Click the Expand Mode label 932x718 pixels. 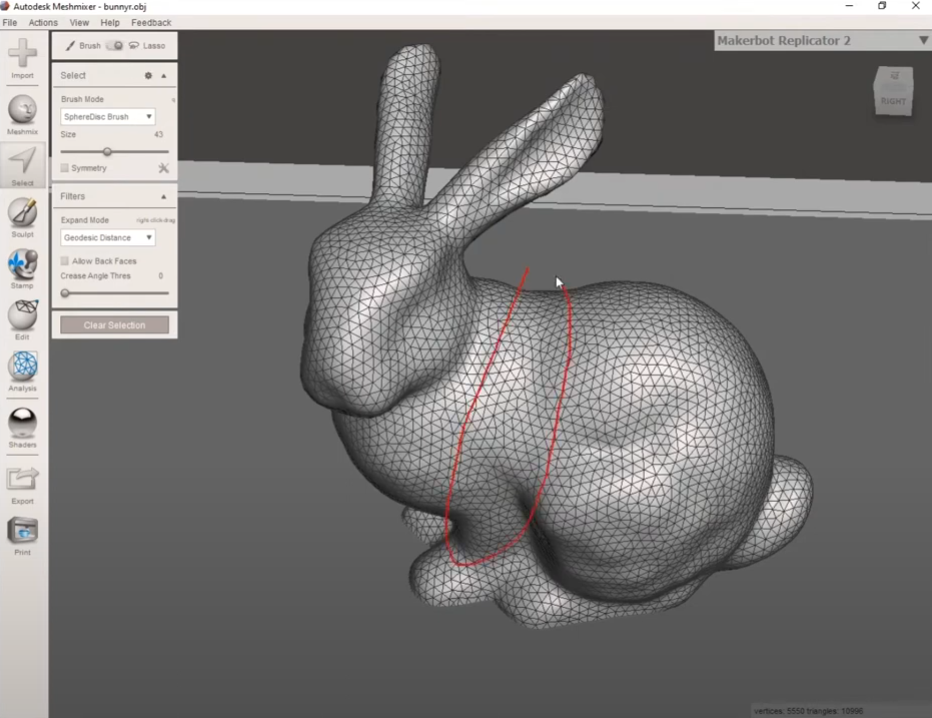tap(84, 220)
